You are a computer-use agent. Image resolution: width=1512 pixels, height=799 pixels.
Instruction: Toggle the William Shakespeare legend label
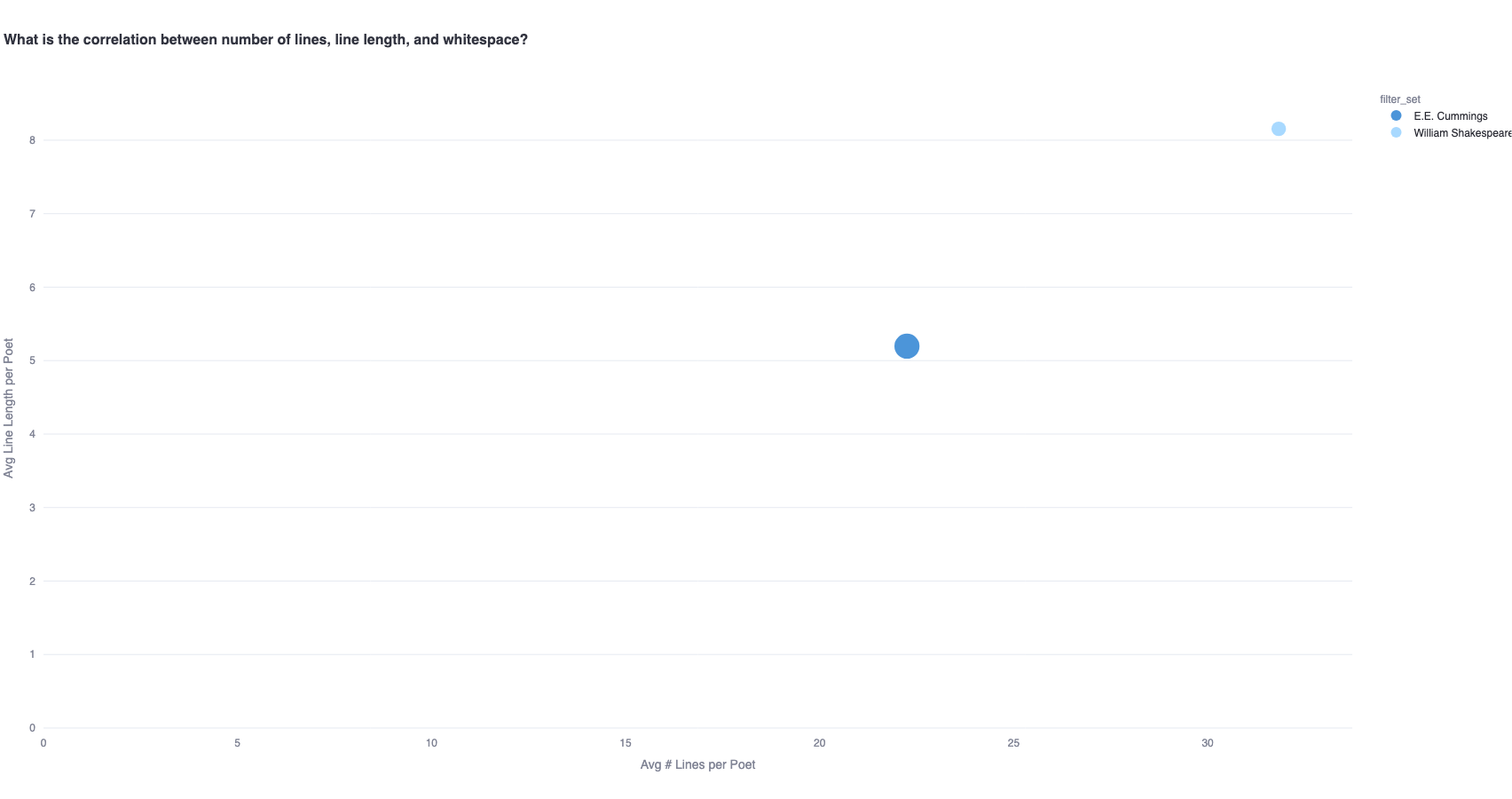tap(1462, 133)
